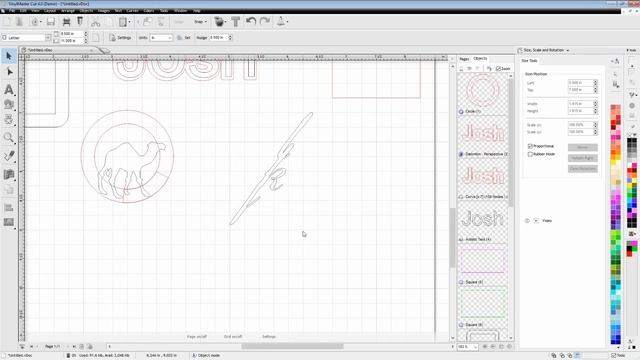Click the bottom-most tool icon in left toolbar
This screenshot has height=360, width=640.
(9, 222)
